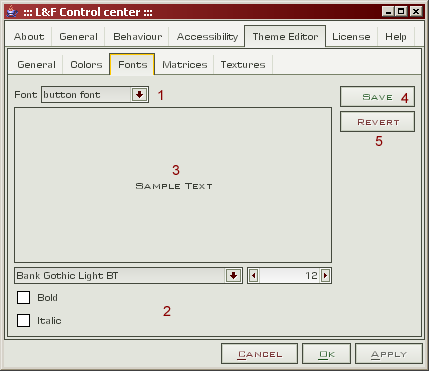This screenshot has height=371, width=429.
Task: Expand the Bank Gothic Light BT dropdown arrow
Action: [x=233, y=276]
